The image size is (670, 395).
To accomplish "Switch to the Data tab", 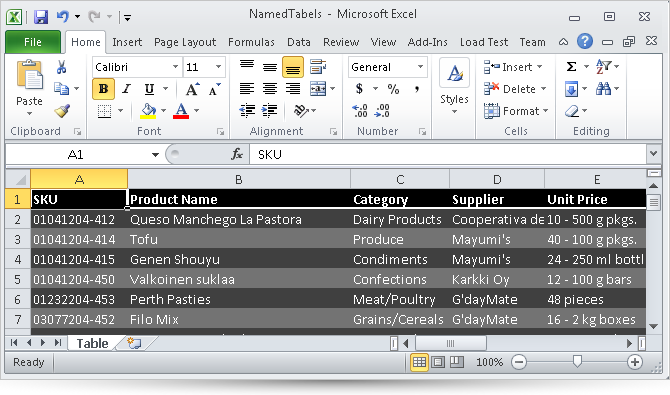I will coord(299,42).
